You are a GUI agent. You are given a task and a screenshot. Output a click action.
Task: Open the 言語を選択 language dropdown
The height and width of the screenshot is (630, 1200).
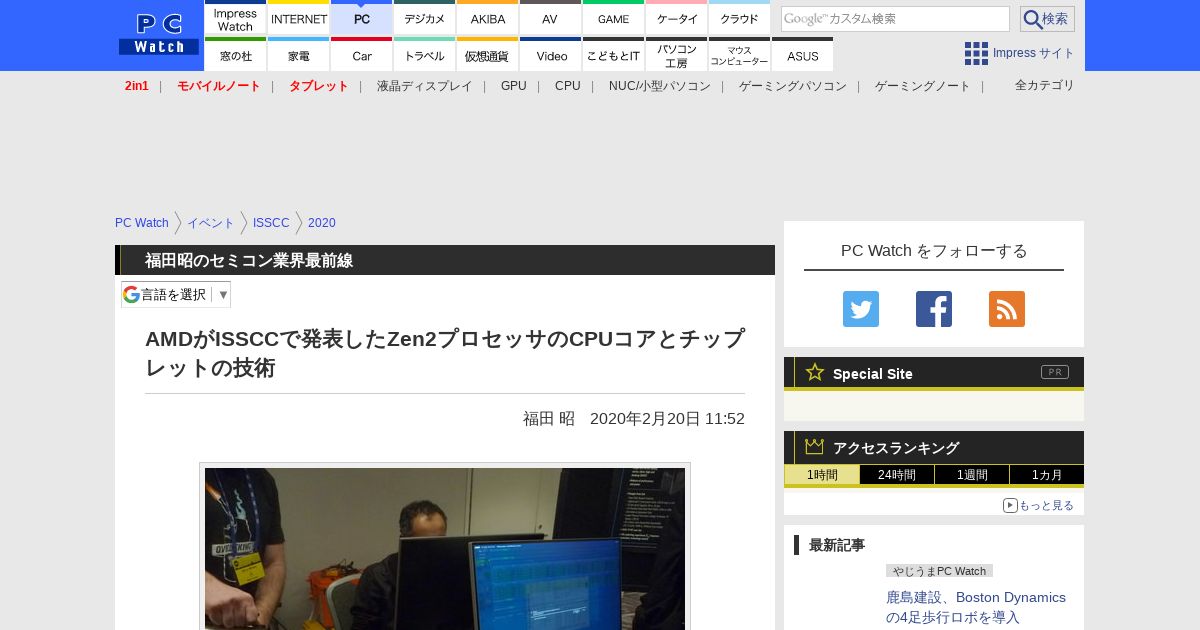point(176,294)
